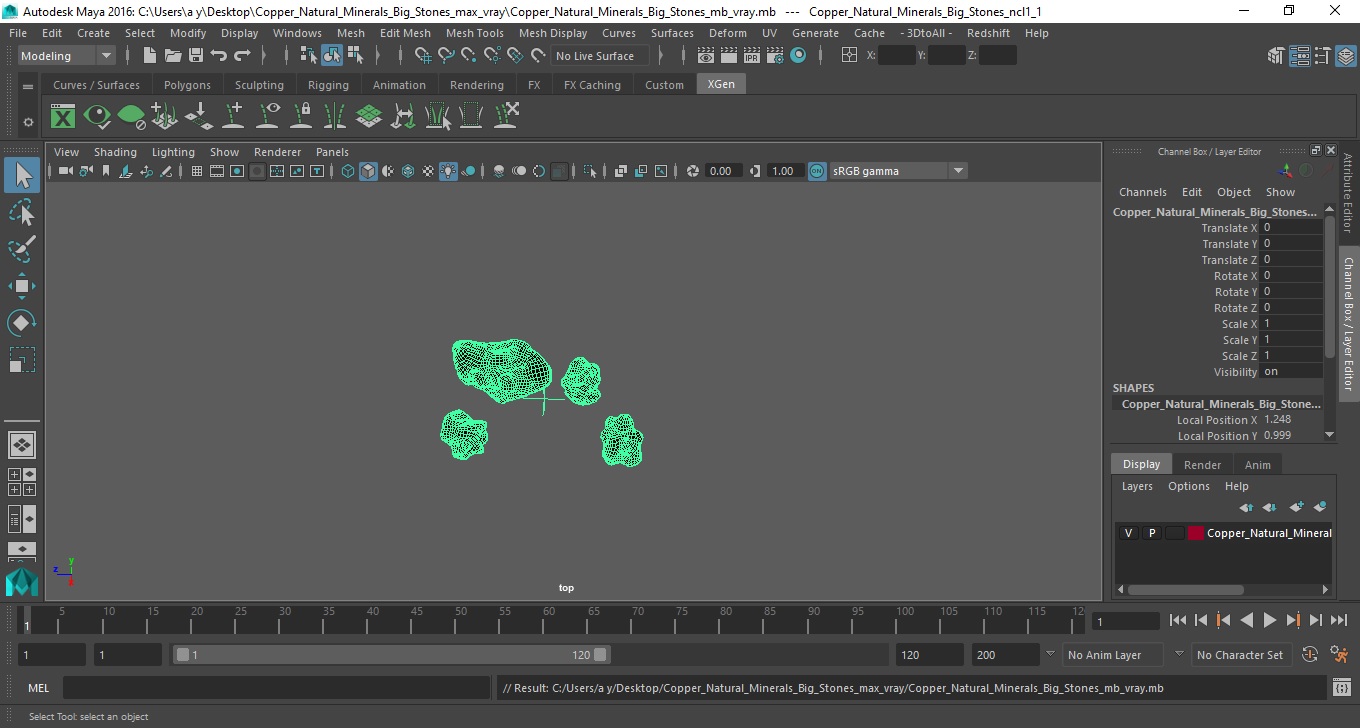
Task: Activate the Rotate tool in toolbox
Action: [x=22, y=322]
